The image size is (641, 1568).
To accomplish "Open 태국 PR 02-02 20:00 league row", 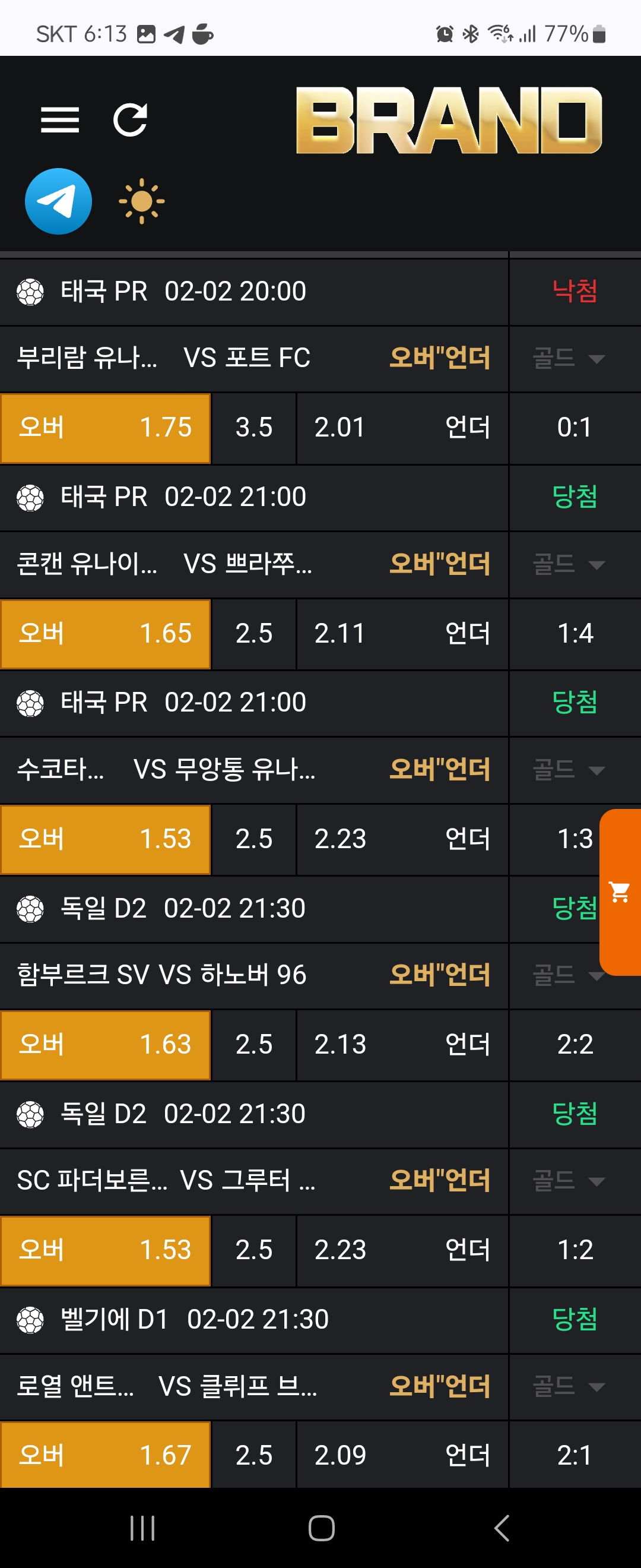I will pos(182,292).
